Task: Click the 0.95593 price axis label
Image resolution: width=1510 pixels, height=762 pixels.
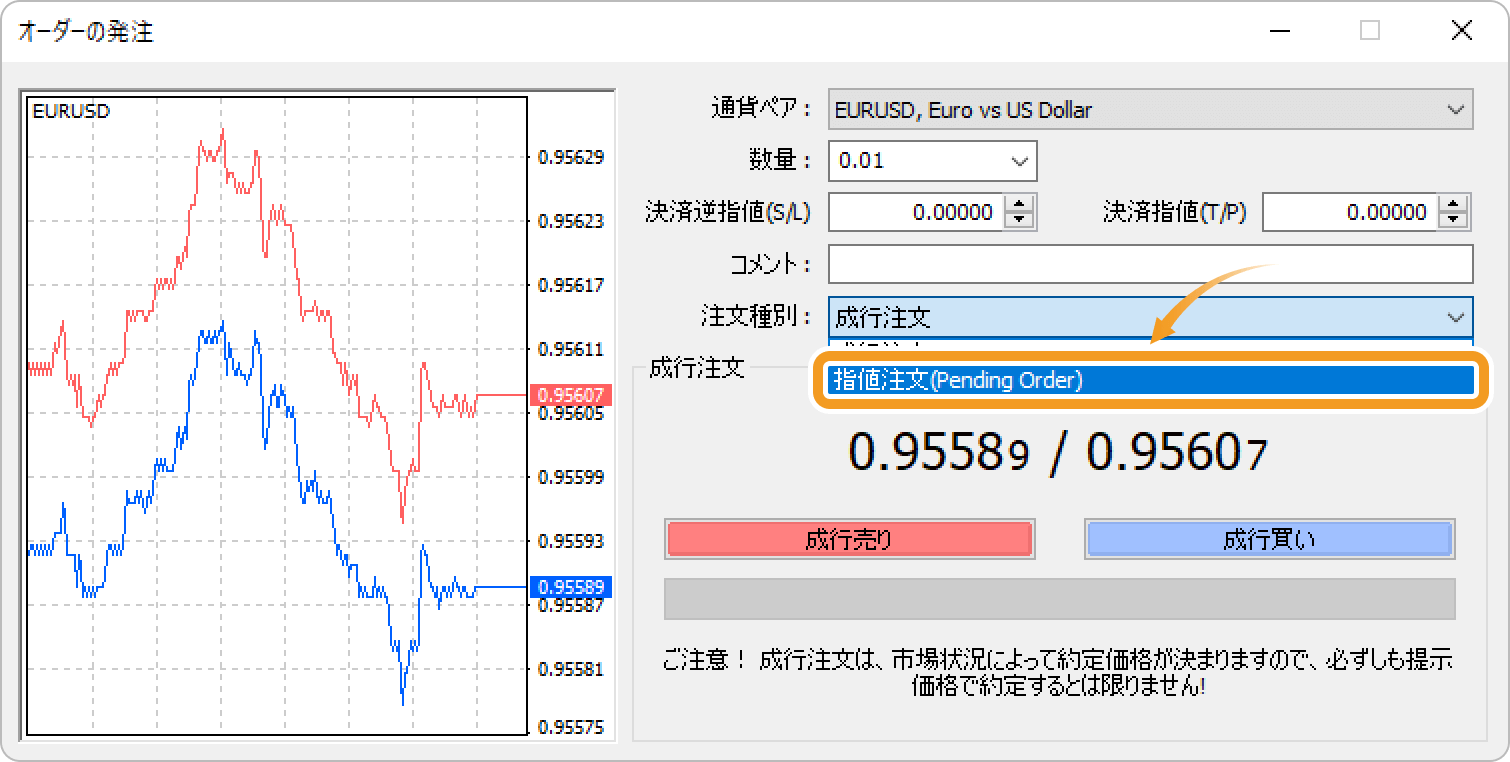Action: click(571, 541)
